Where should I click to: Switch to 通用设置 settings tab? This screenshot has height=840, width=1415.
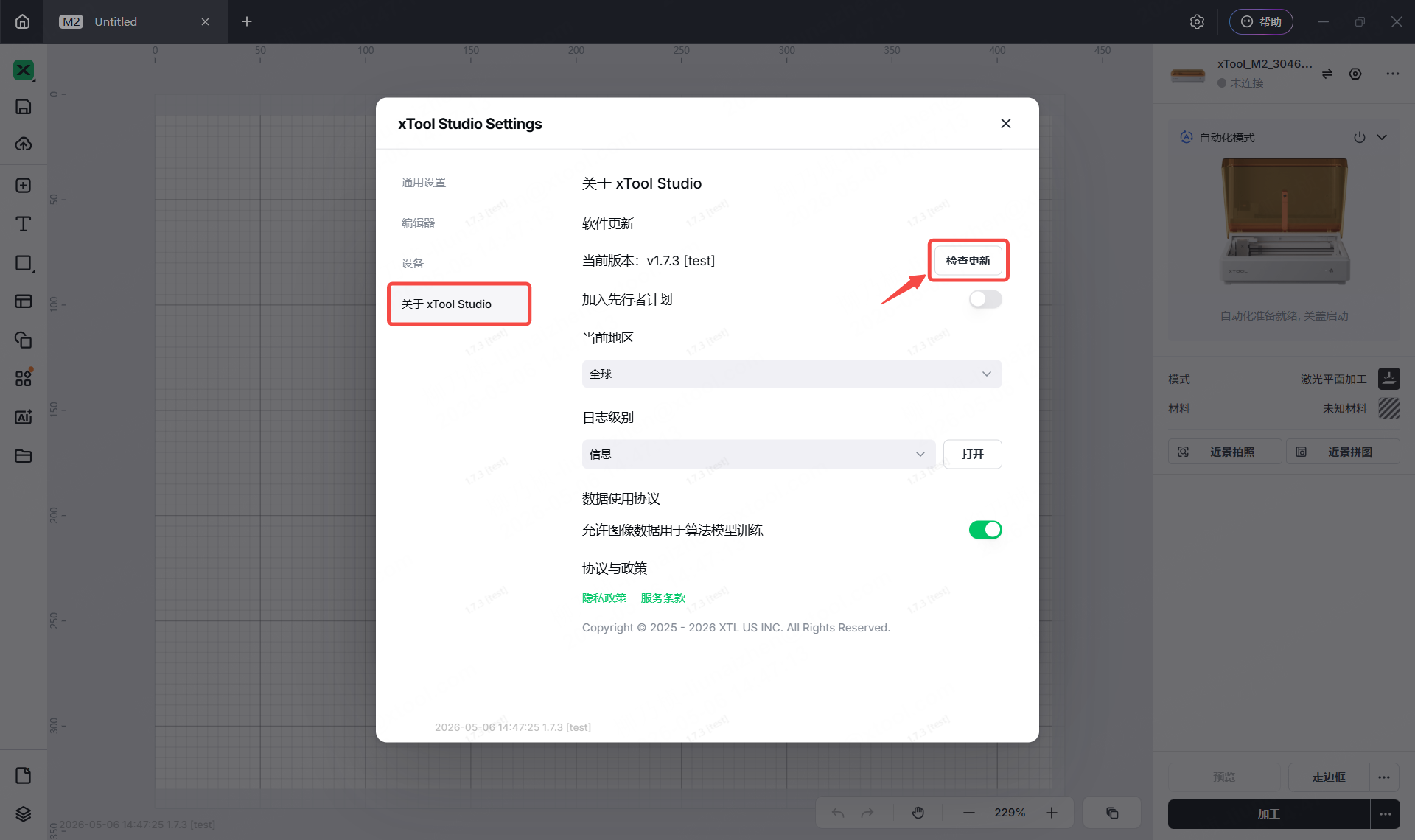(x=424, y=183)
